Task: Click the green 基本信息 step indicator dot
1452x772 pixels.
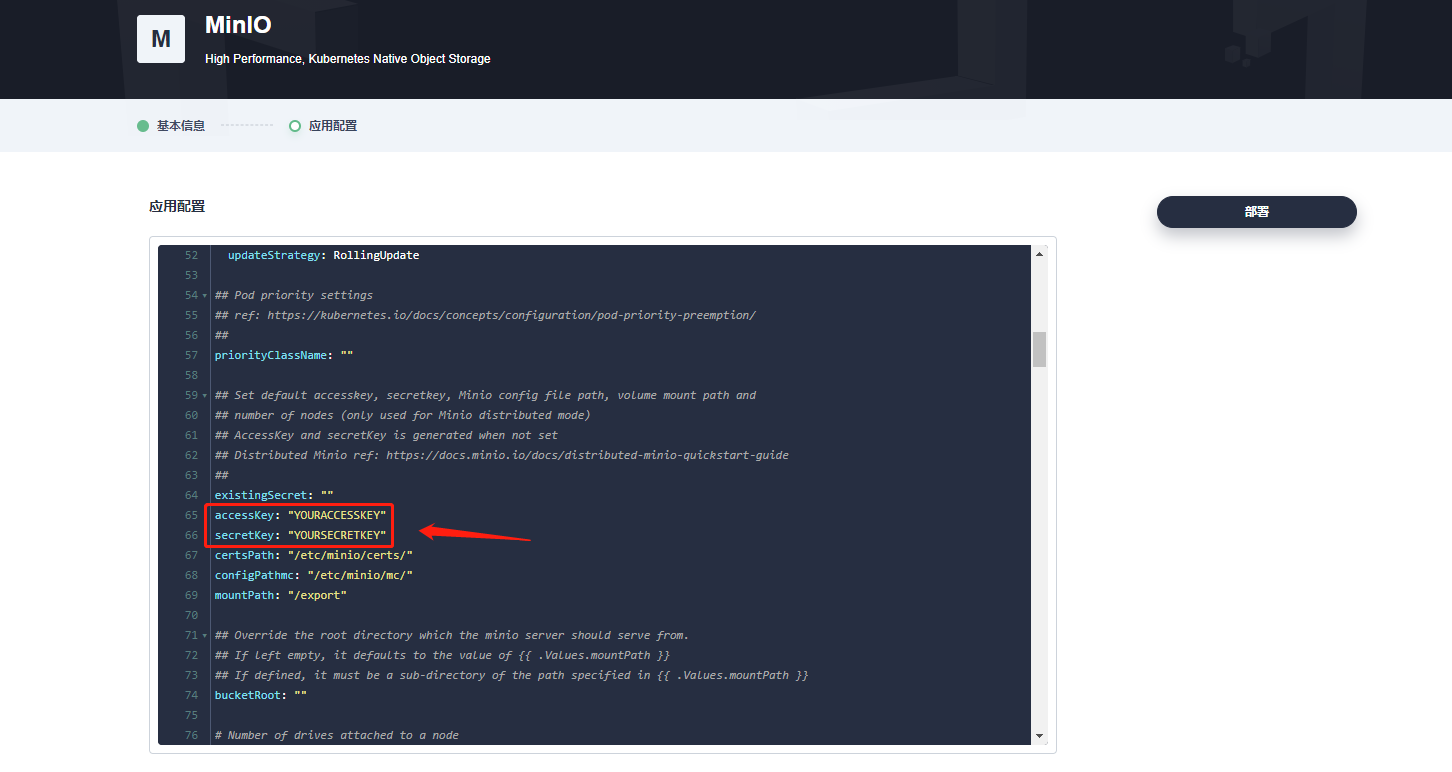Action: pos(143,125)
